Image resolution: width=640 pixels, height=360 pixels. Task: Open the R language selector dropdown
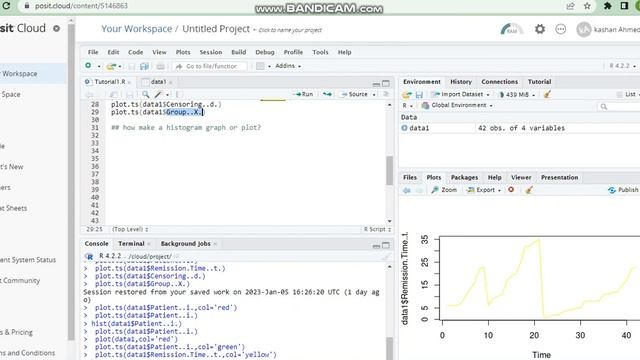click(x=407, y=105)
